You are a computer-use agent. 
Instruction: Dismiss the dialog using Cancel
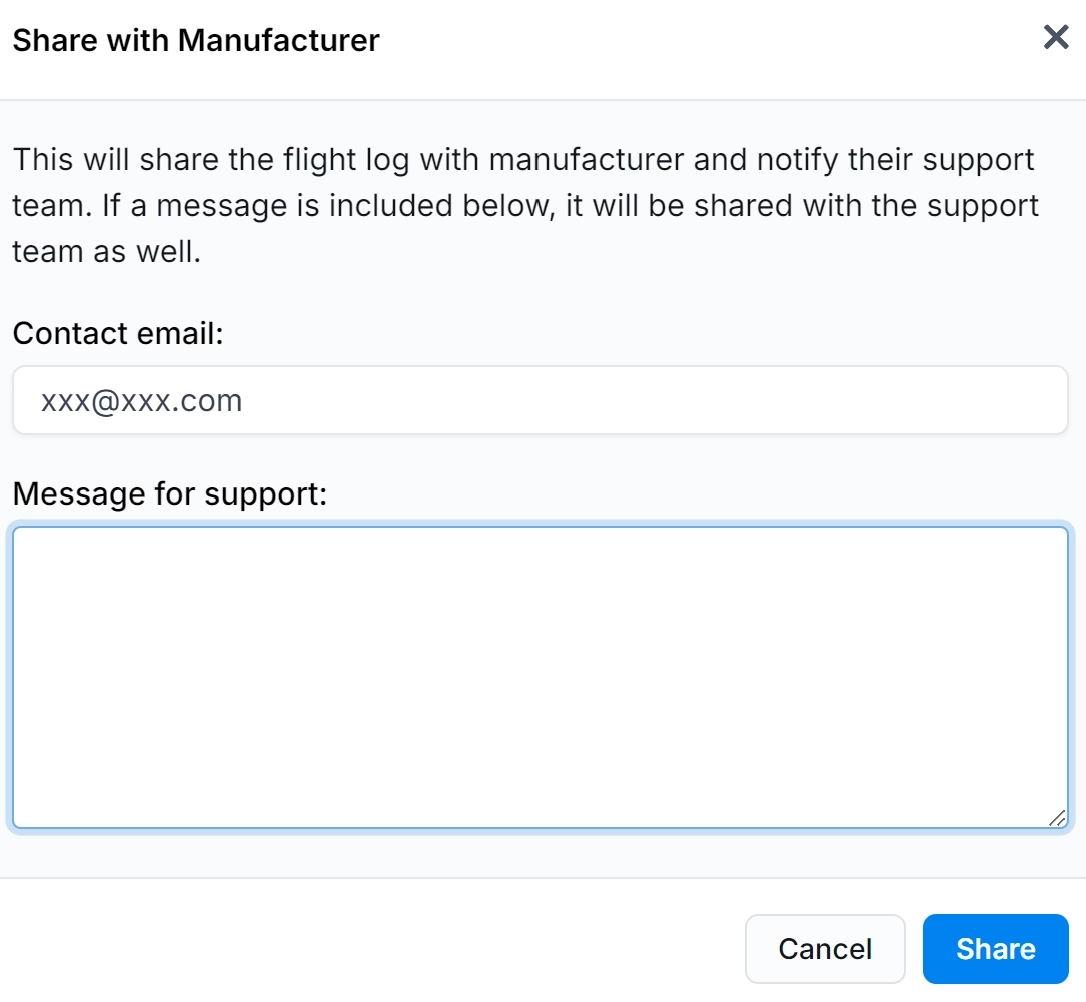coord(825,948)
